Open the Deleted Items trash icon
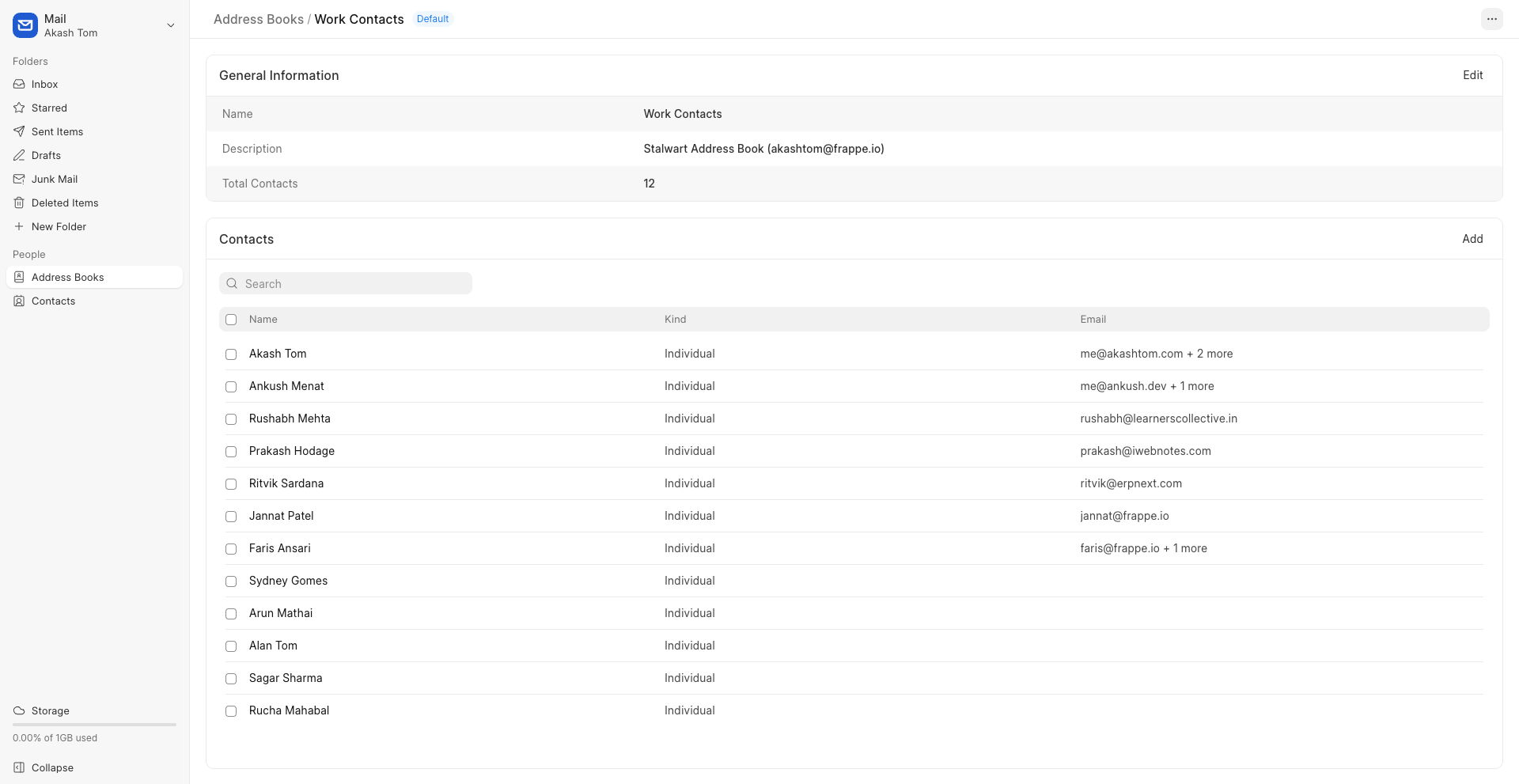 [19, 203]
